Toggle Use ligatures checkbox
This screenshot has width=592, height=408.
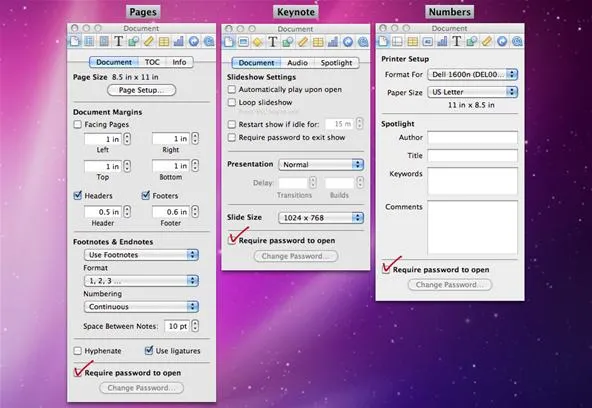click(x=149, y=350)
